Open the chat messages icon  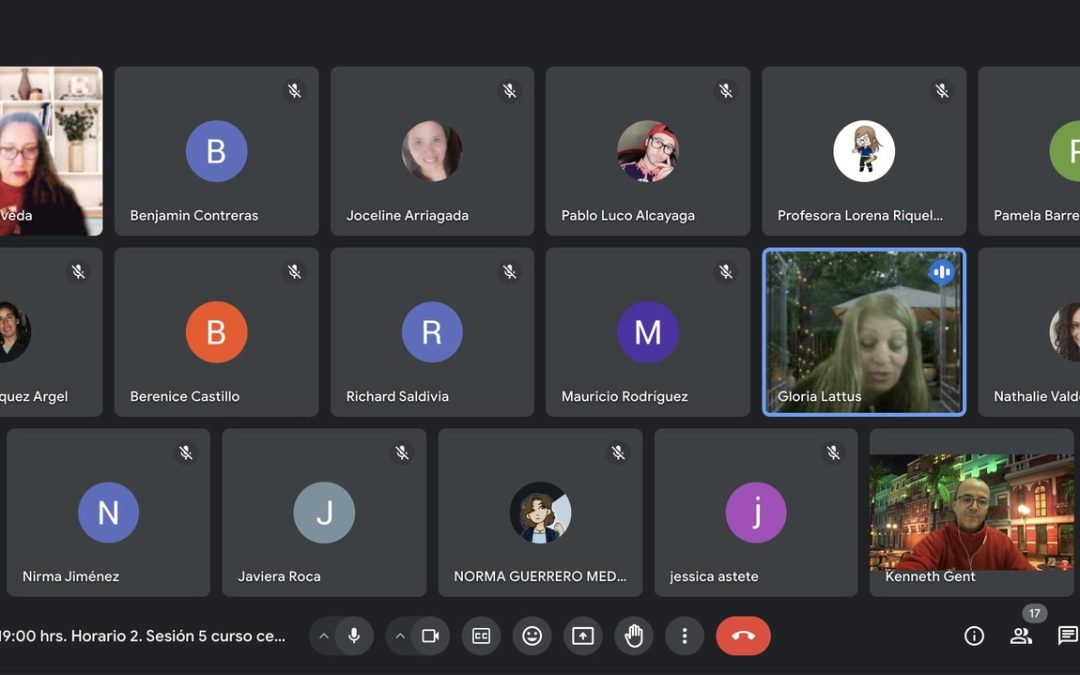pyautogui.click(x=1068, y=636)
